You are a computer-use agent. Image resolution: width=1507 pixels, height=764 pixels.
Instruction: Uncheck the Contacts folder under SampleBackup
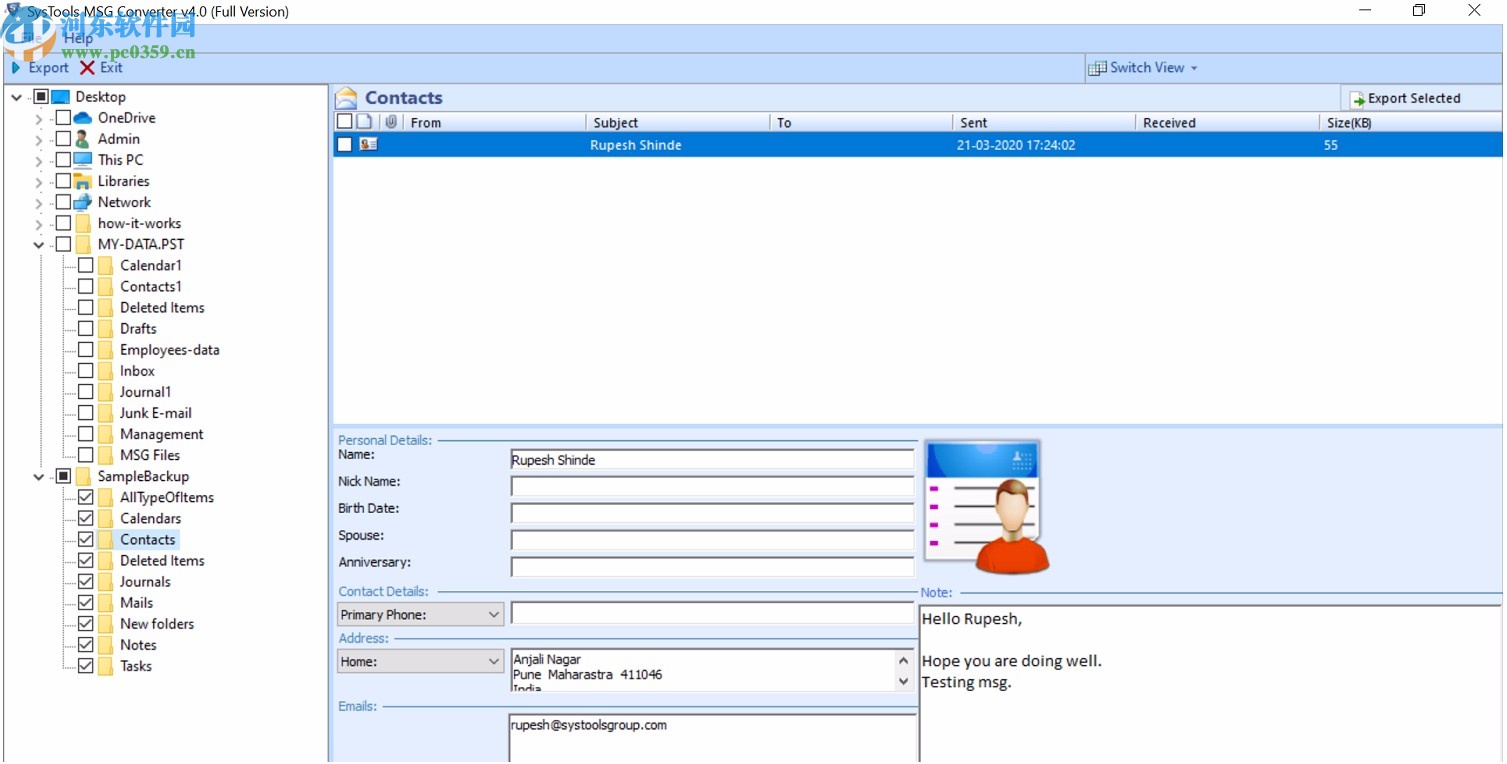pos(85,539)
